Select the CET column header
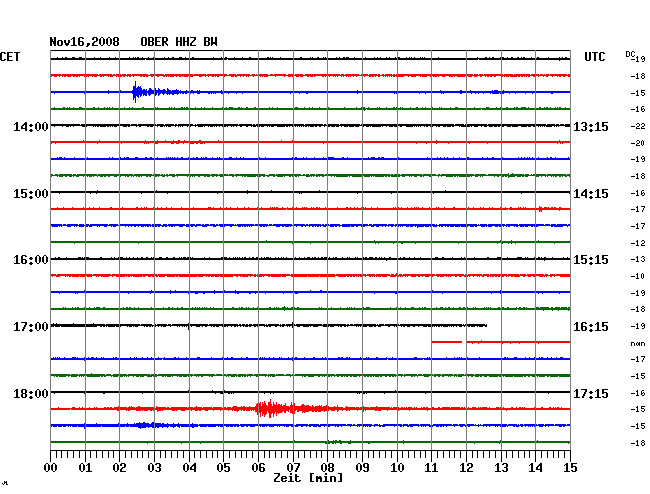This screenshot has height=494, width=650. [10, 57]
